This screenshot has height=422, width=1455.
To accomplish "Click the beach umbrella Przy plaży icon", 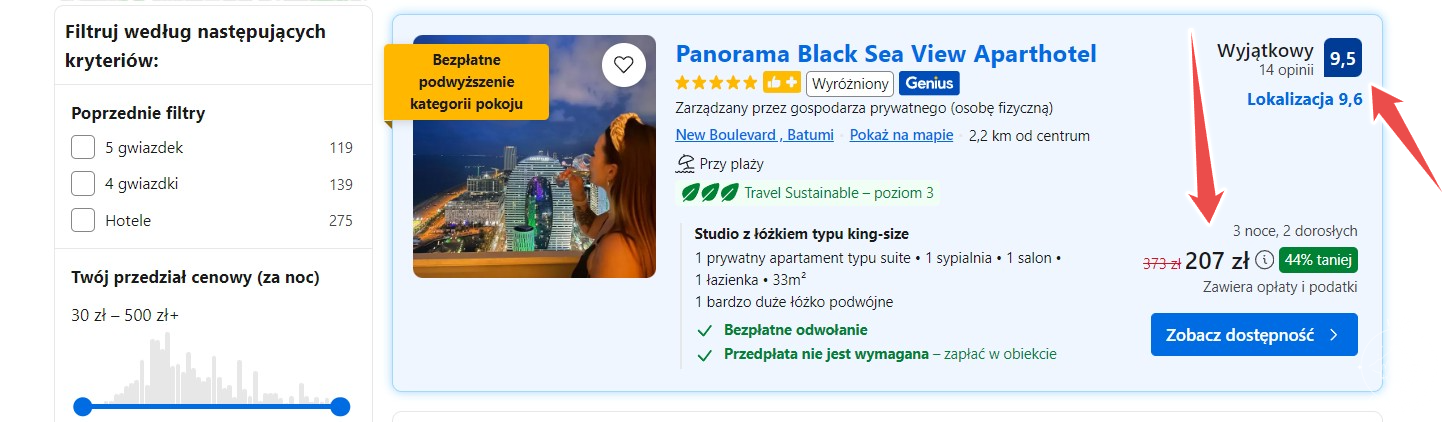I will (x=685, y=164).
